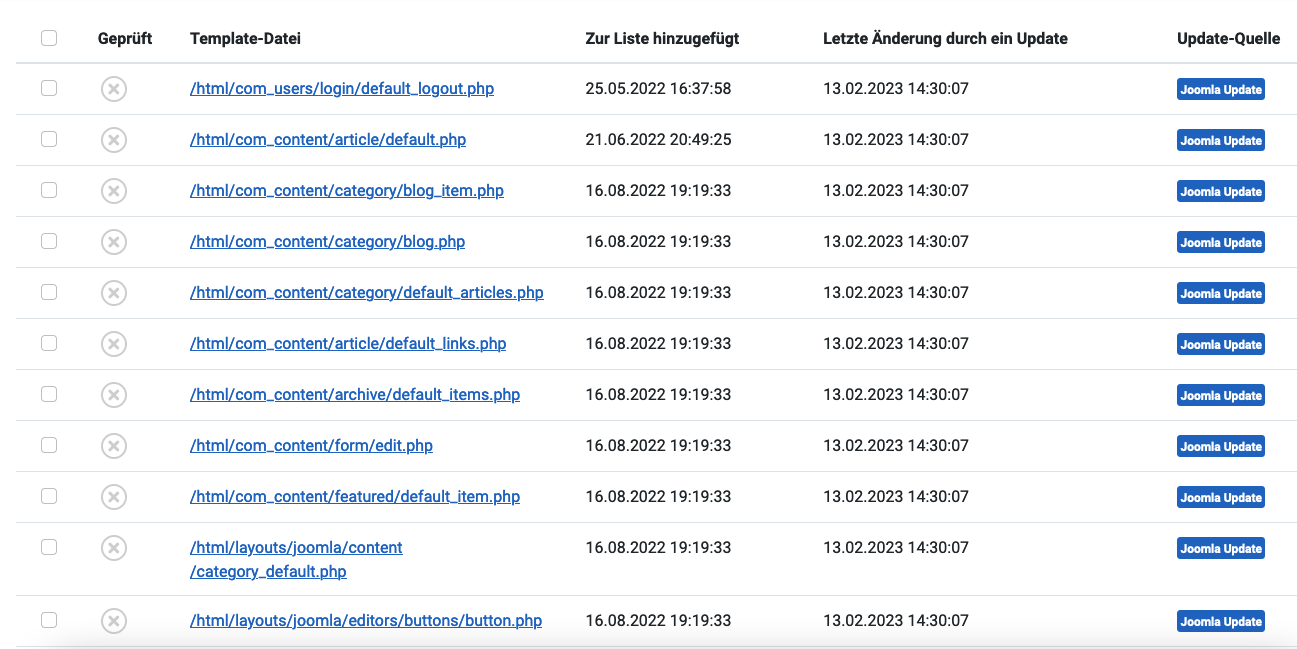Tick the select-all checkbox in table header
The width and height of the screenshot is (1297, 649).
[49, 38]
